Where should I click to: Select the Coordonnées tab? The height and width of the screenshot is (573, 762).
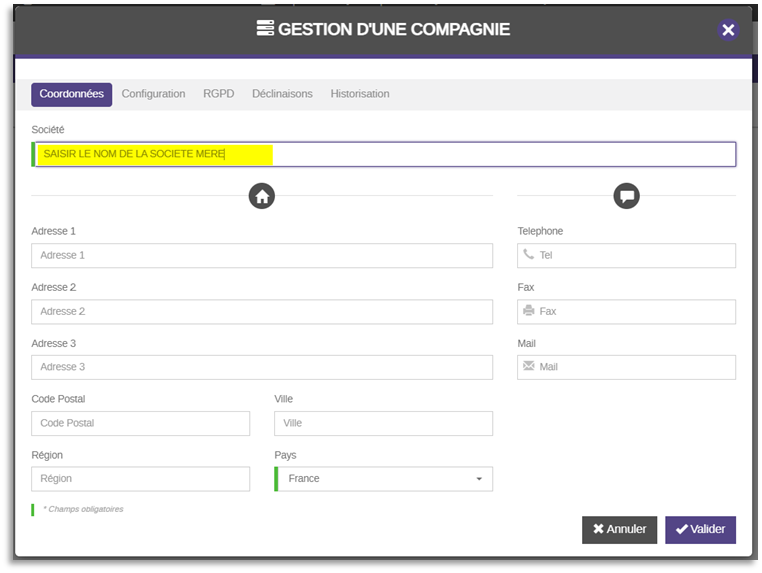click(x=71, y=94)
